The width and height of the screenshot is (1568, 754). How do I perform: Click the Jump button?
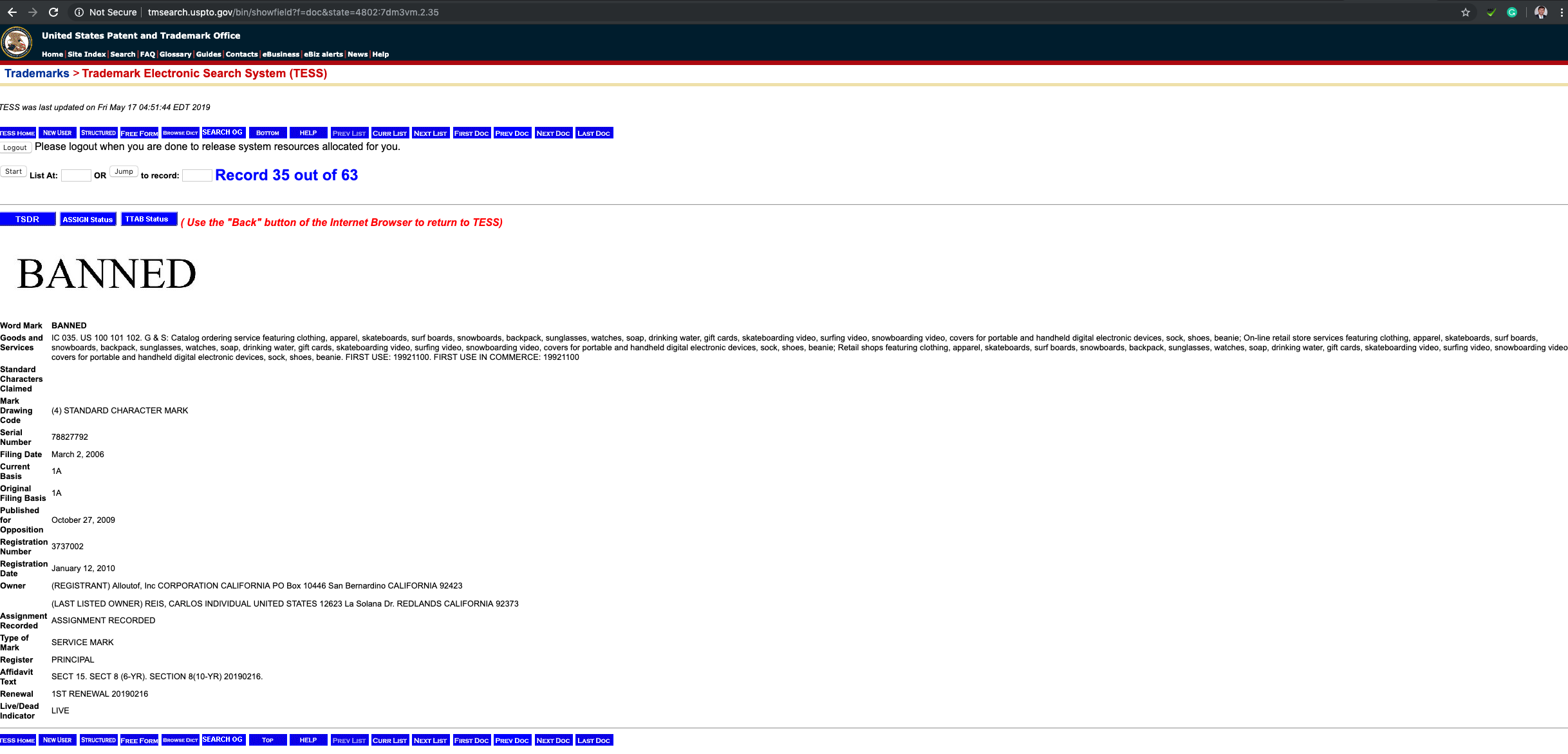pyautogui.click(x=124, y=172)
